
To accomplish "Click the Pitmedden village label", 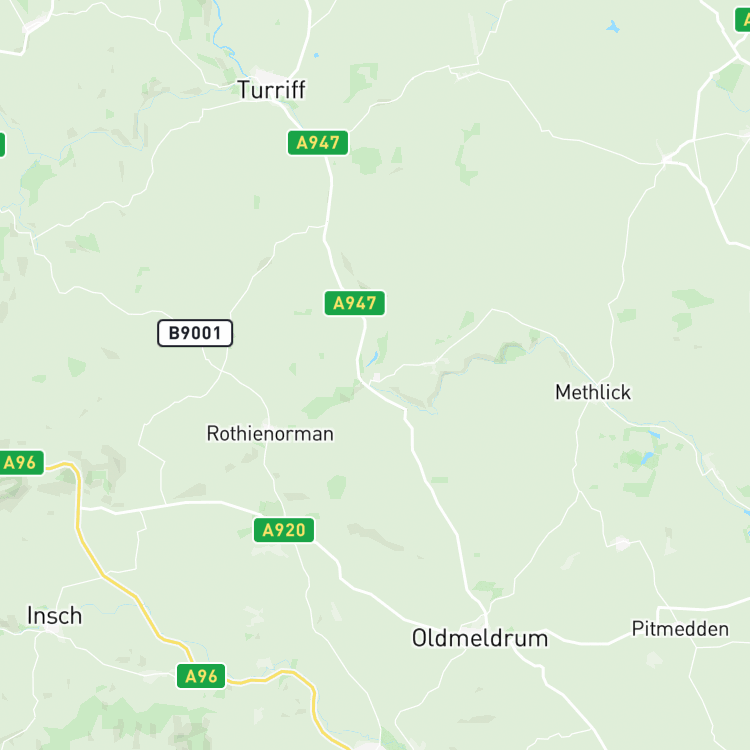I will pos(680,629).
